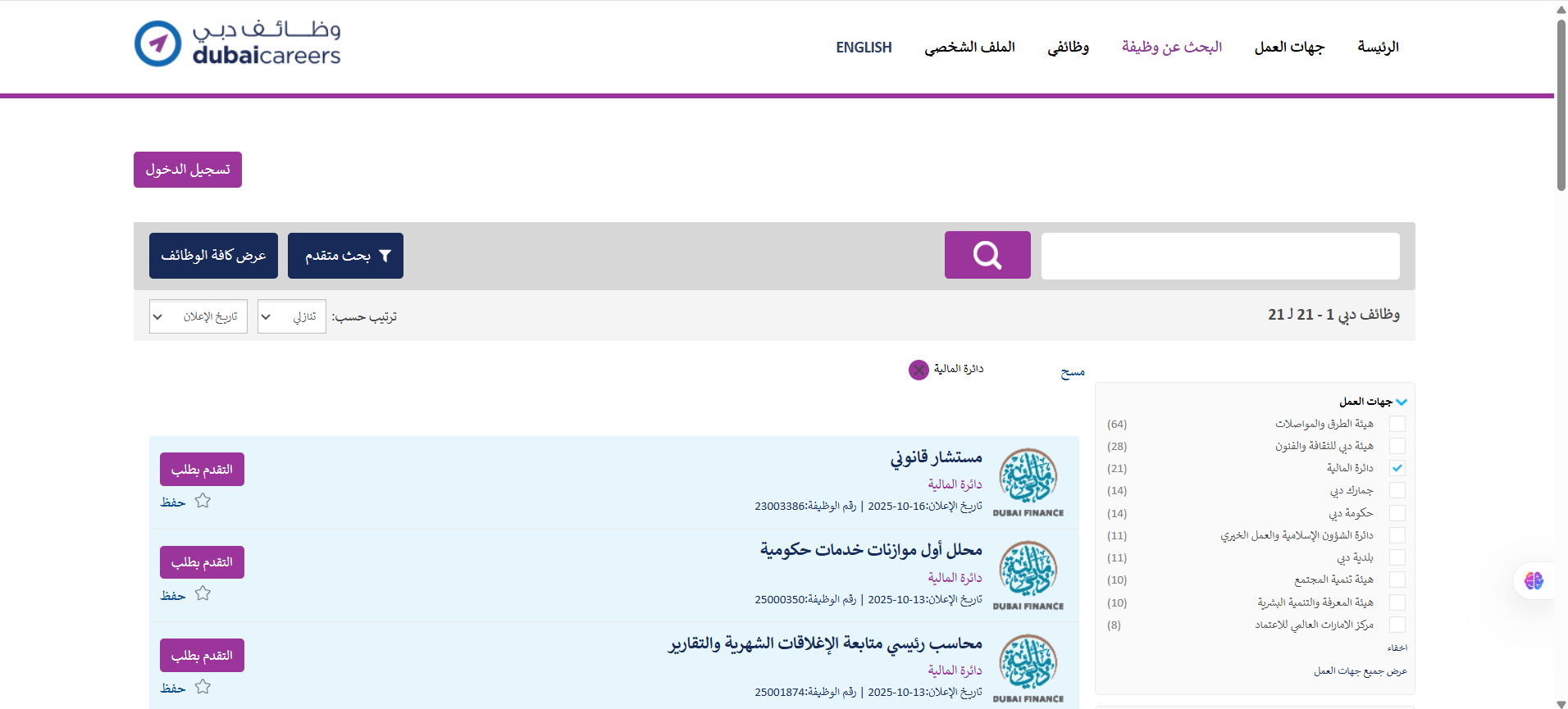Open the floating brain assistant icon

tap(1534, 580)
